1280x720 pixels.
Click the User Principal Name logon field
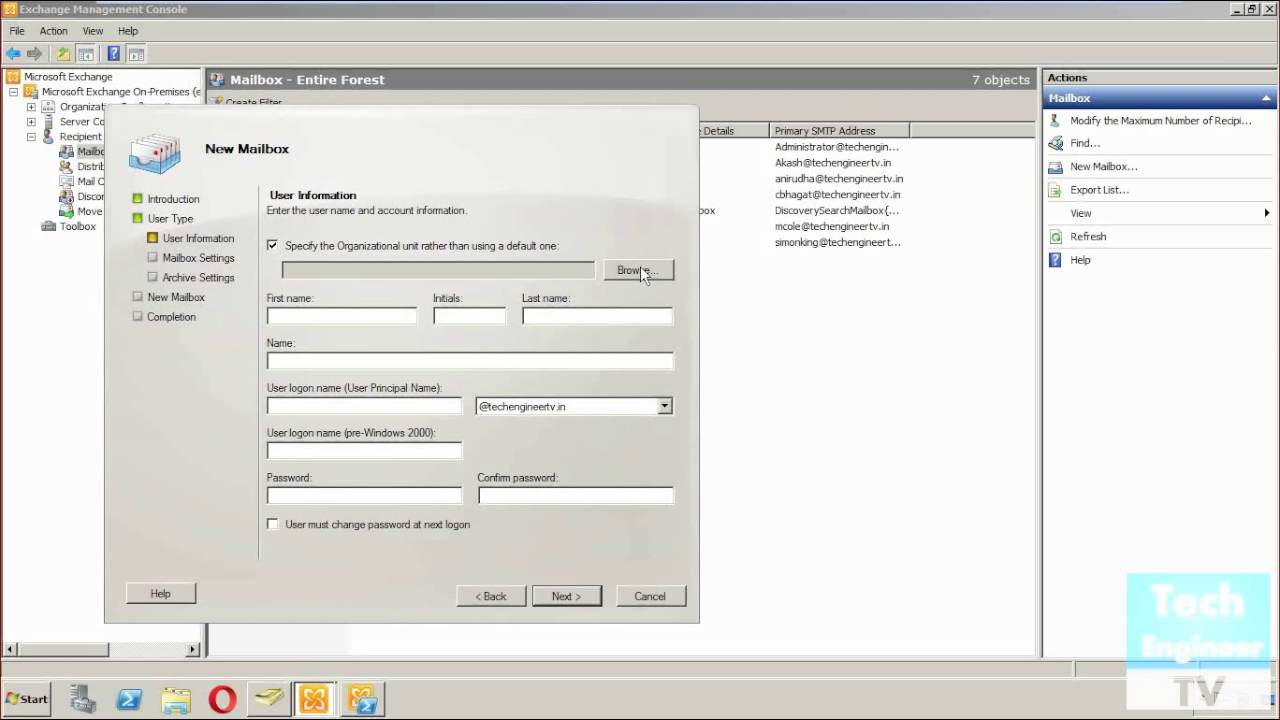pos(364,406)
